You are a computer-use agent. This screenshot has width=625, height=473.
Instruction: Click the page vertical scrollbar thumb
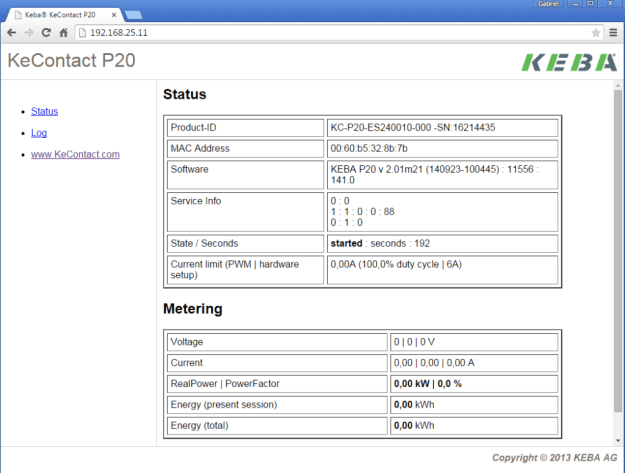(x=618, y=251)
